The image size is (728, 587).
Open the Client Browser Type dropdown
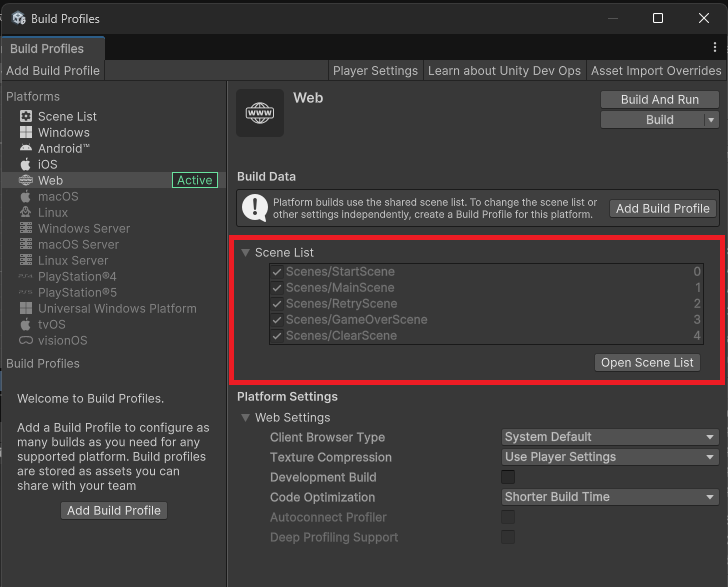(610, 437)
